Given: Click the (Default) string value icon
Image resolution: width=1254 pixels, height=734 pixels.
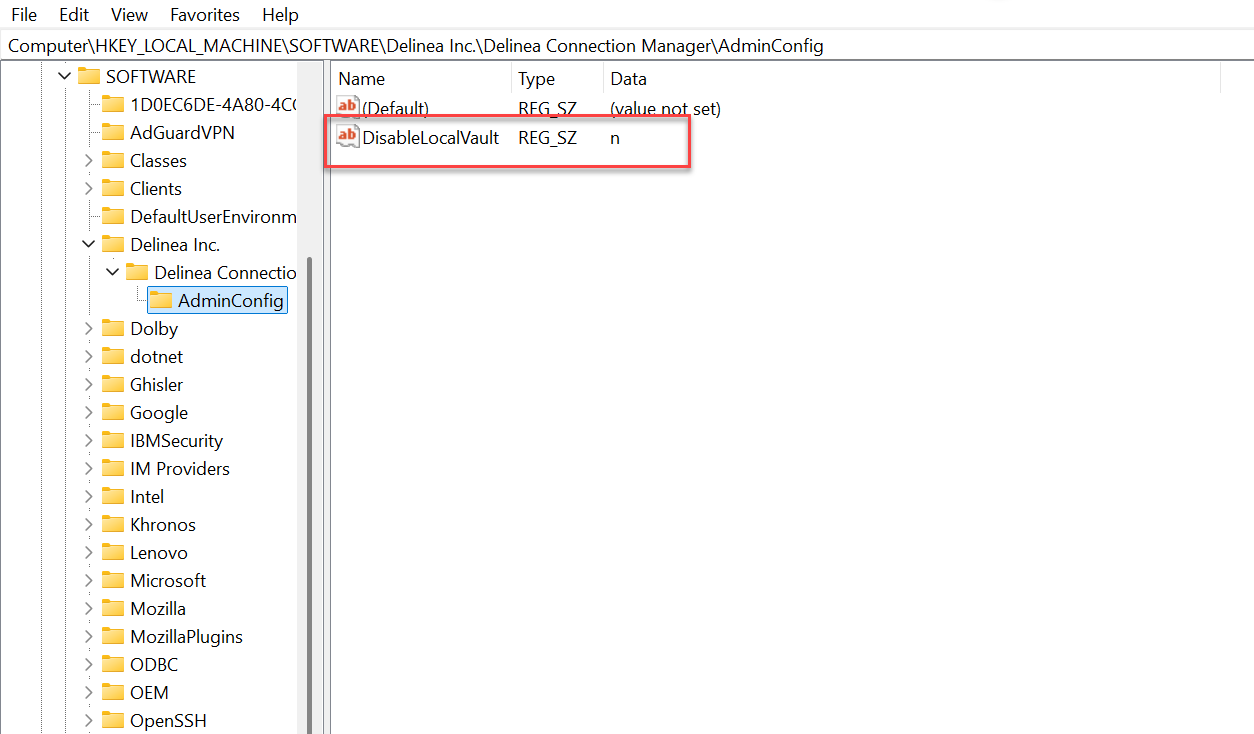Looking at the screenshot, I should pos(348,108).
